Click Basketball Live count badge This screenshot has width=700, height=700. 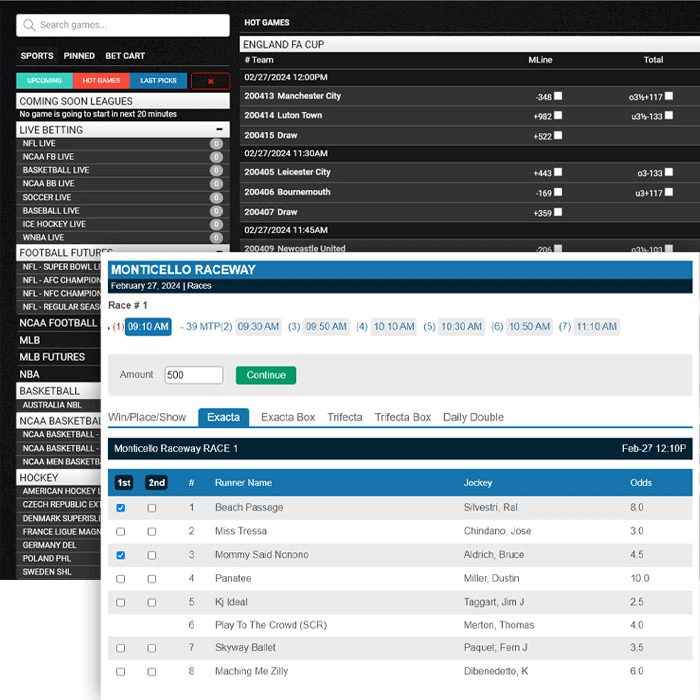(216, 171)
